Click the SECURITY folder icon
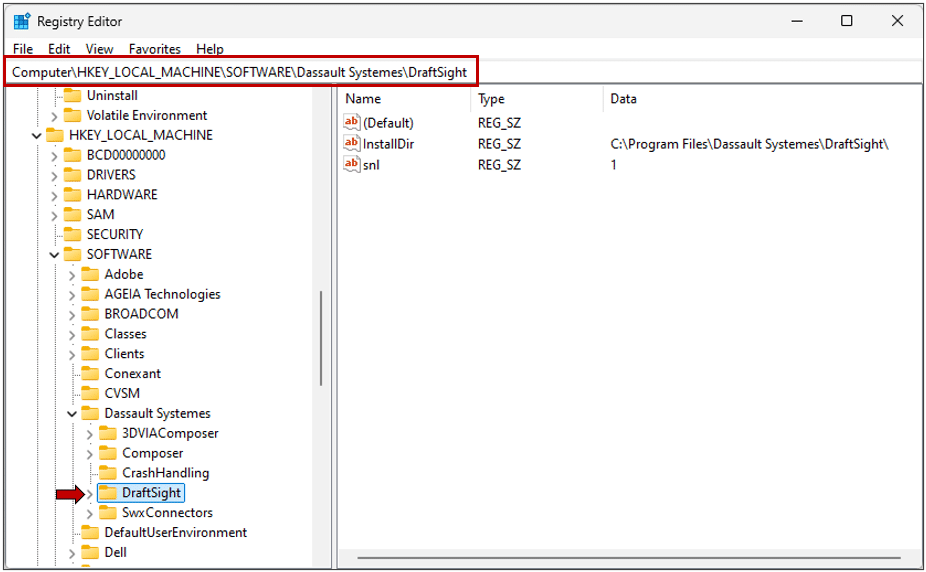 pyautogui.click(x=72, y=234)
